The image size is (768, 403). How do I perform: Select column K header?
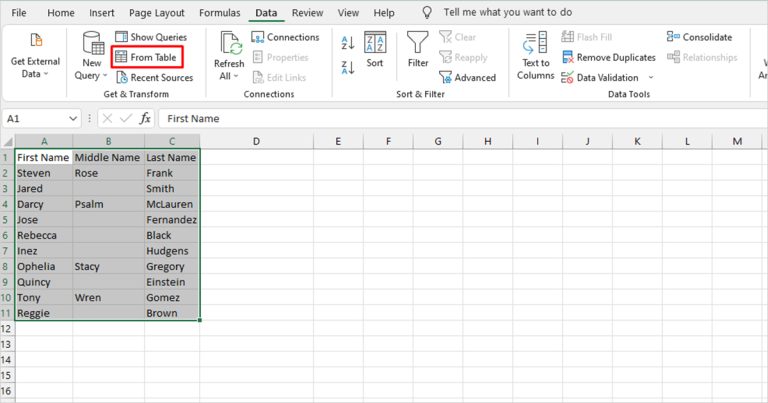637,142
